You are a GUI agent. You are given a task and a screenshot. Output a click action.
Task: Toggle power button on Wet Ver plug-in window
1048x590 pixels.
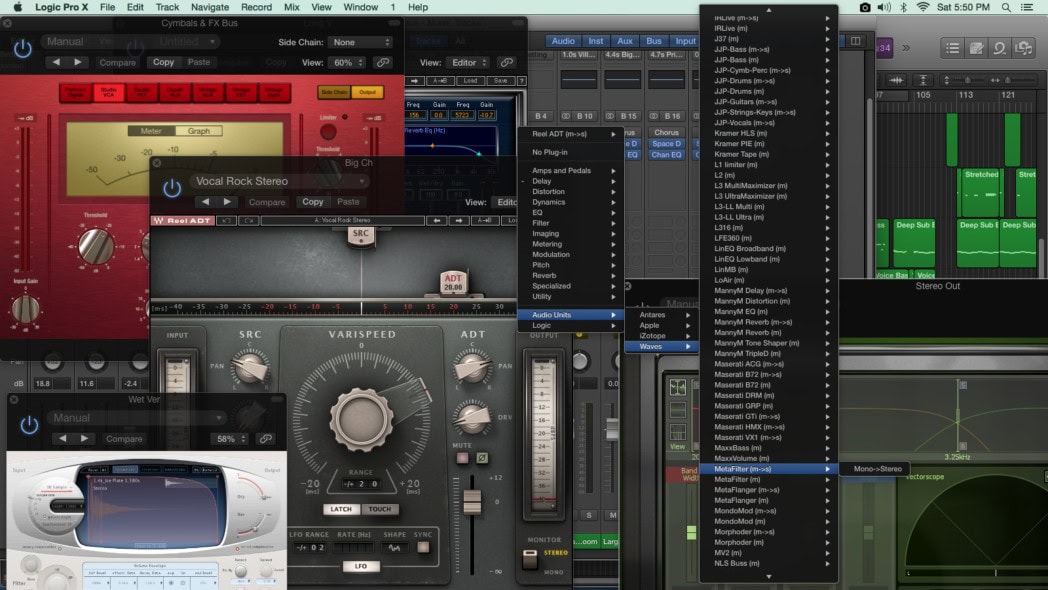pyautogui.click(x=29, y=426)
